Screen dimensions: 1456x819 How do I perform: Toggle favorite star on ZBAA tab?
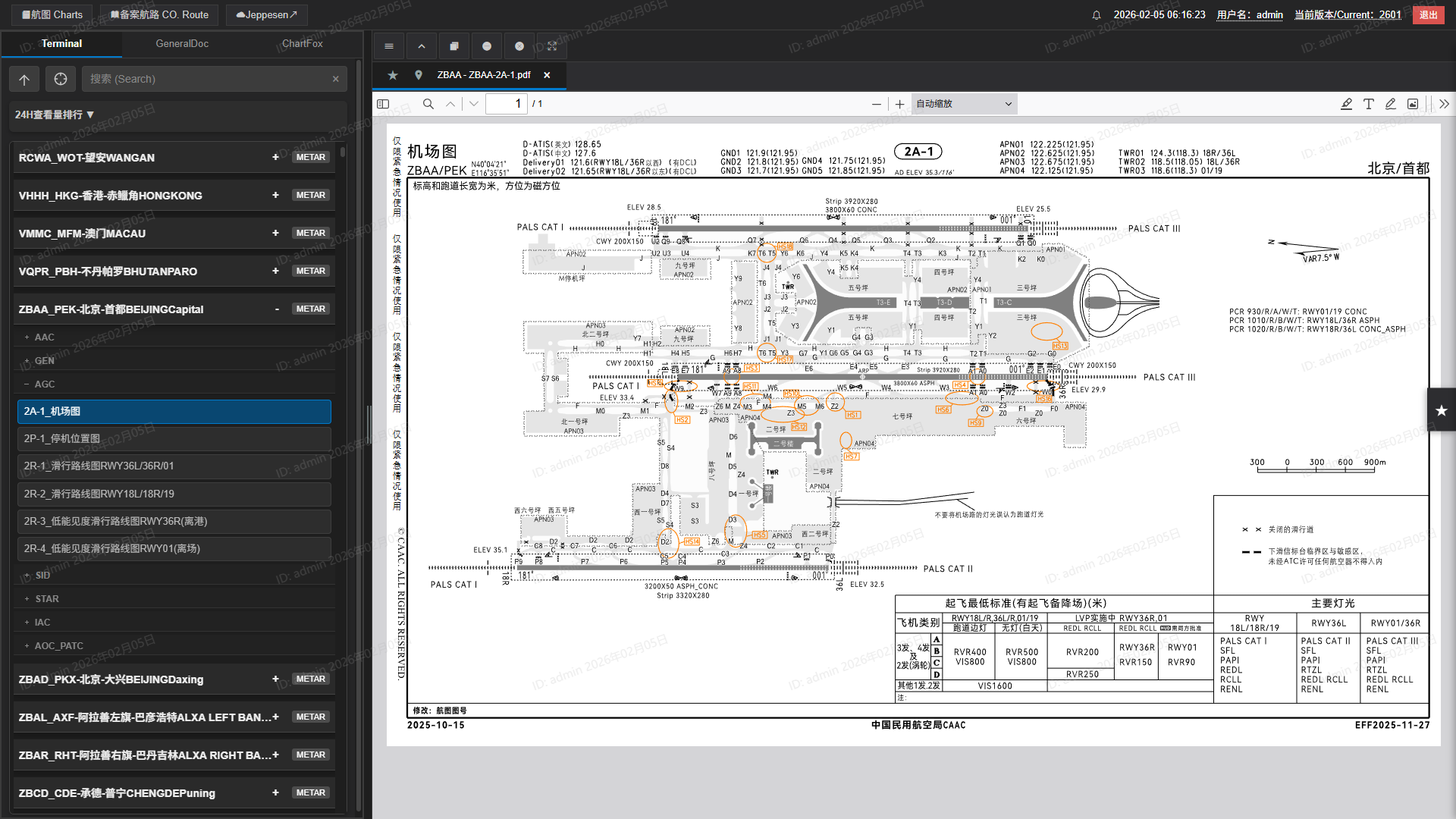coord(392,75)
